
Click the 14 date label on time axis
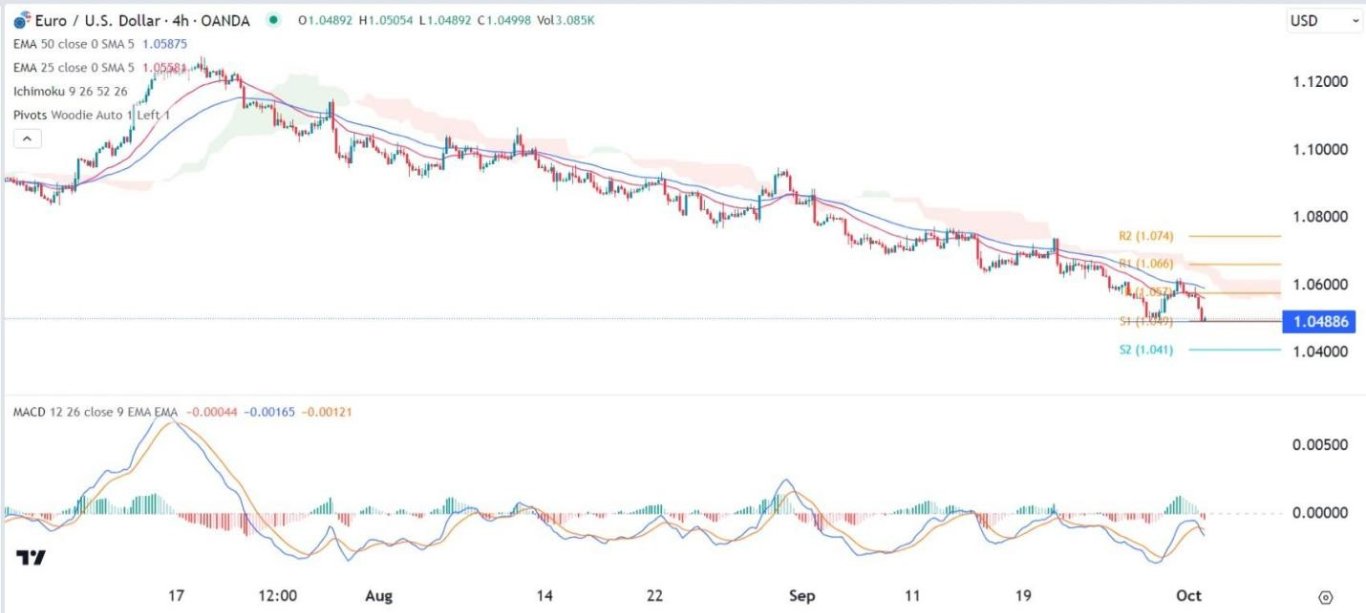pyautogui.click(x=544, y=596)
